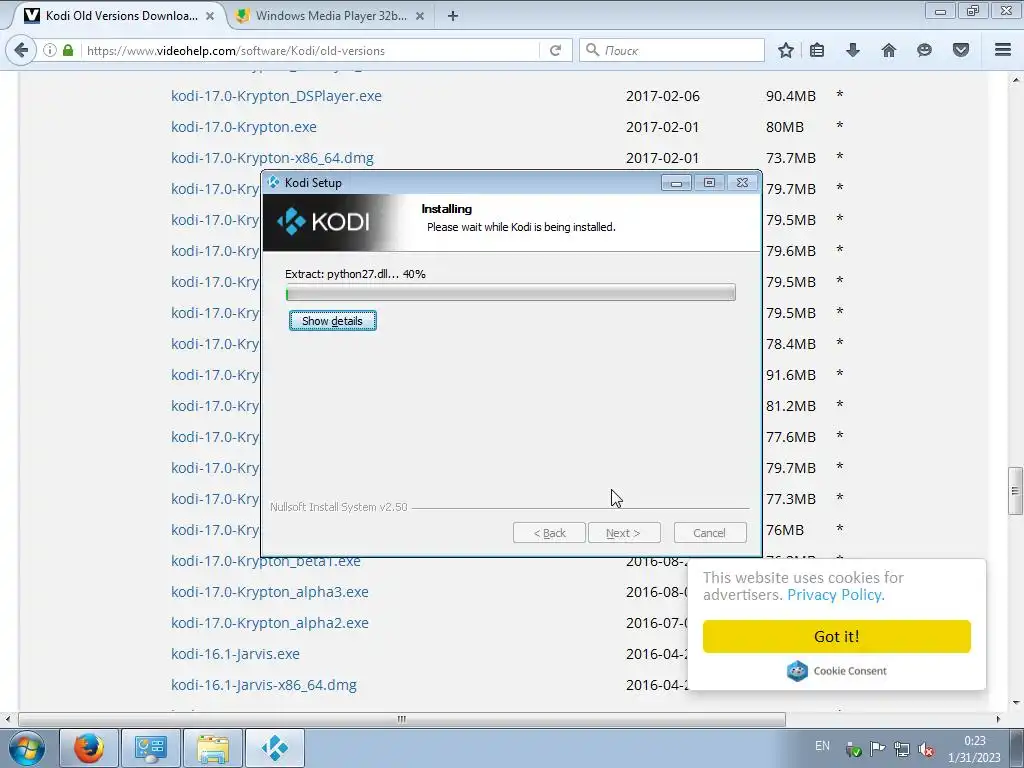
Task: Open the Windows Start menu
Action: (x=27, y=748)
